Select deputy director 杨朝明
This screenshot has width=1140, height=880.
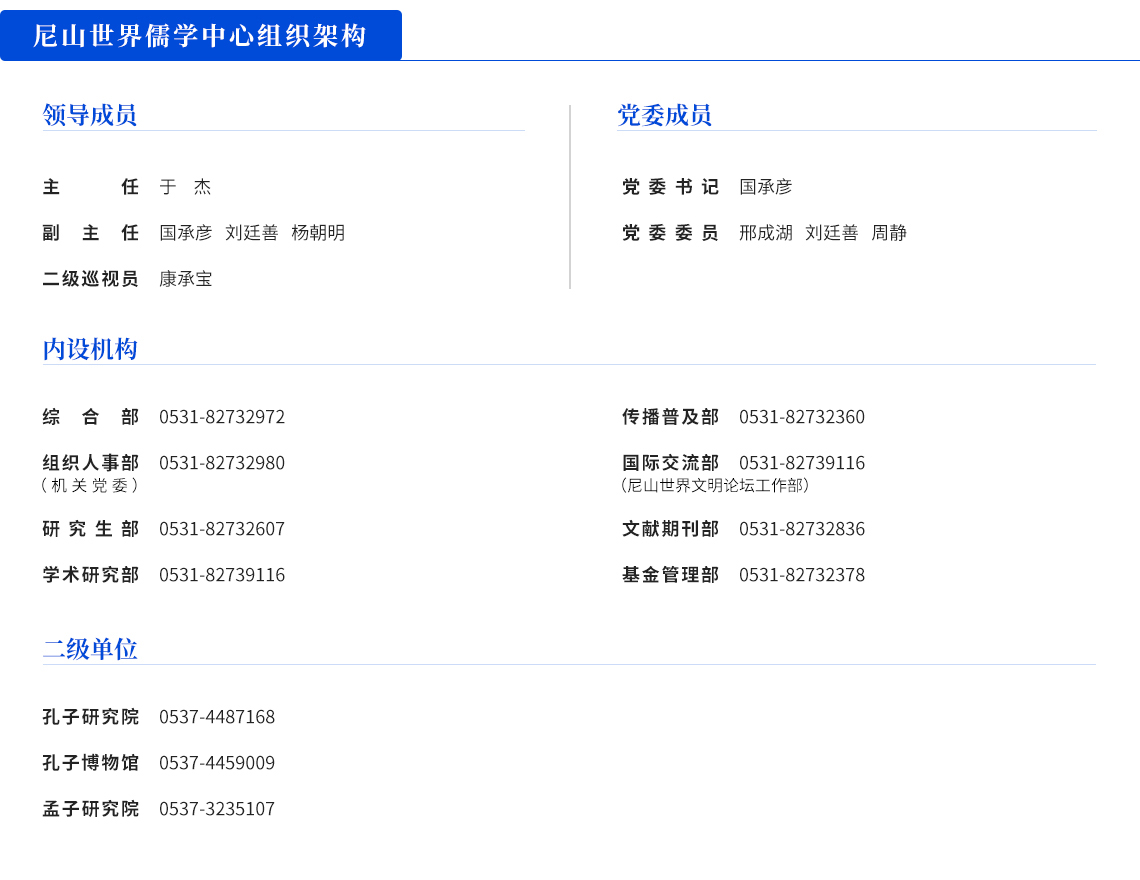click(319, 233)
